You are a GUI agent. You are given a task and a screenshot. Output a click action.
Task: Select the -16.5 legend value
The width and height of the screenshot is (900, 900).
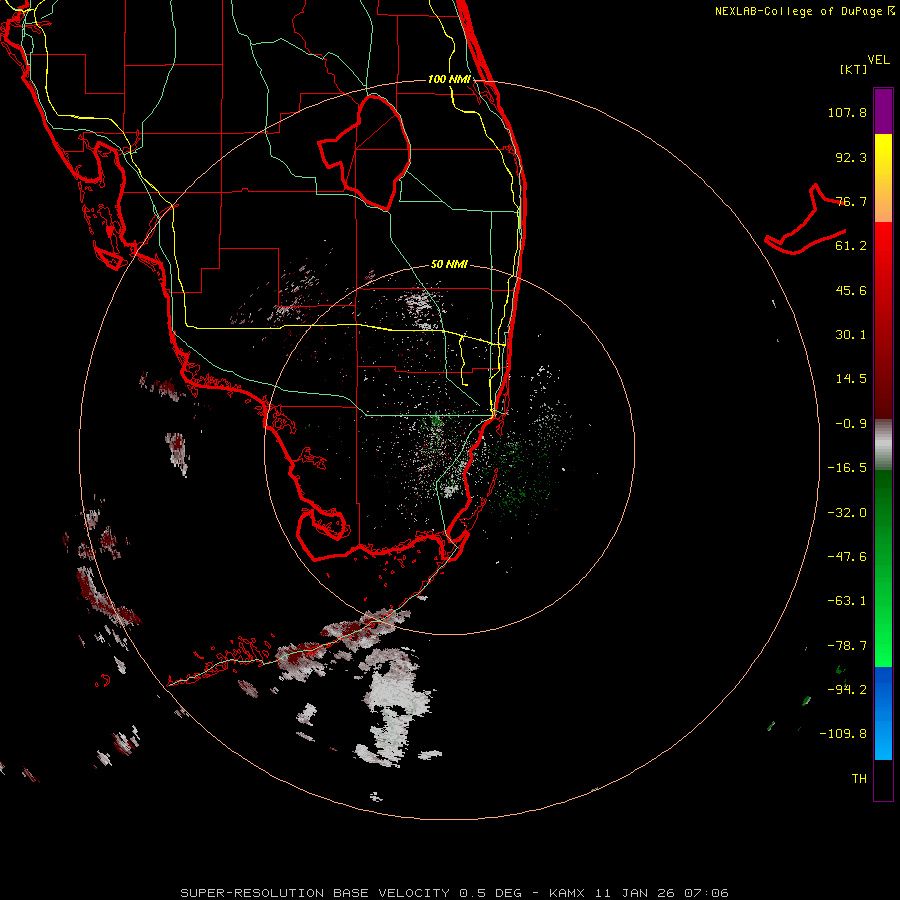(847, 468)
